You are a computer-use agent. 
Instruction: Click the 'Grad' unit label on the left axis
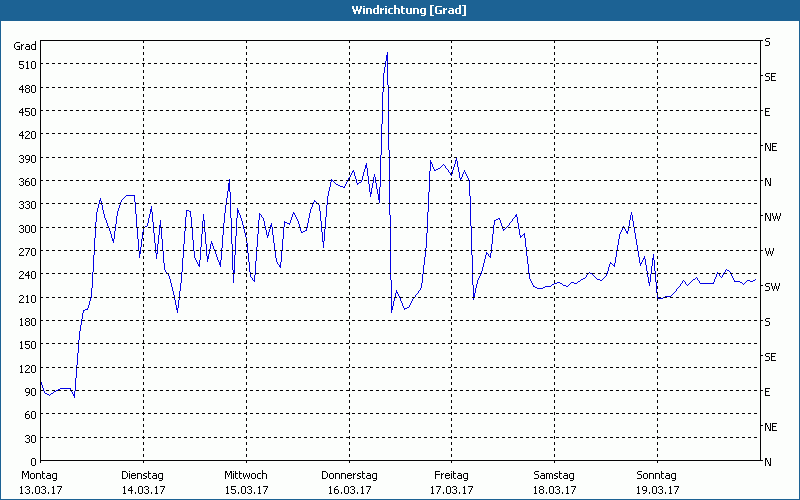(25, 46)
